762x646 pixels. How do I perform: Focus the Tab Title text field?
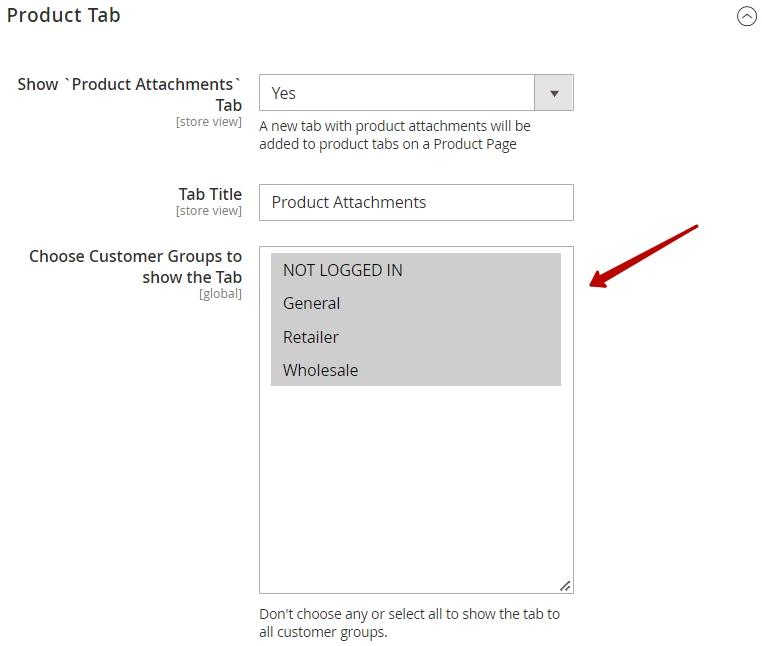pyautogui.click(x=416, y=202)
